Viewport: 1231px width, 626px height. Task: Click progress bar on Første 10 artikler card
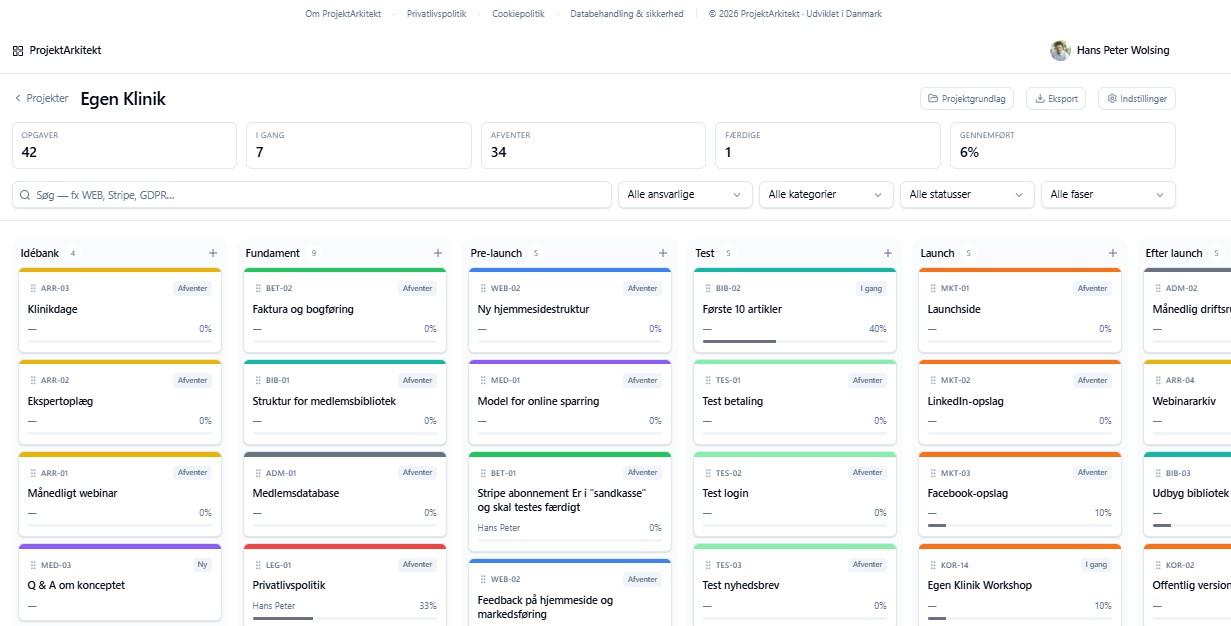794,341
